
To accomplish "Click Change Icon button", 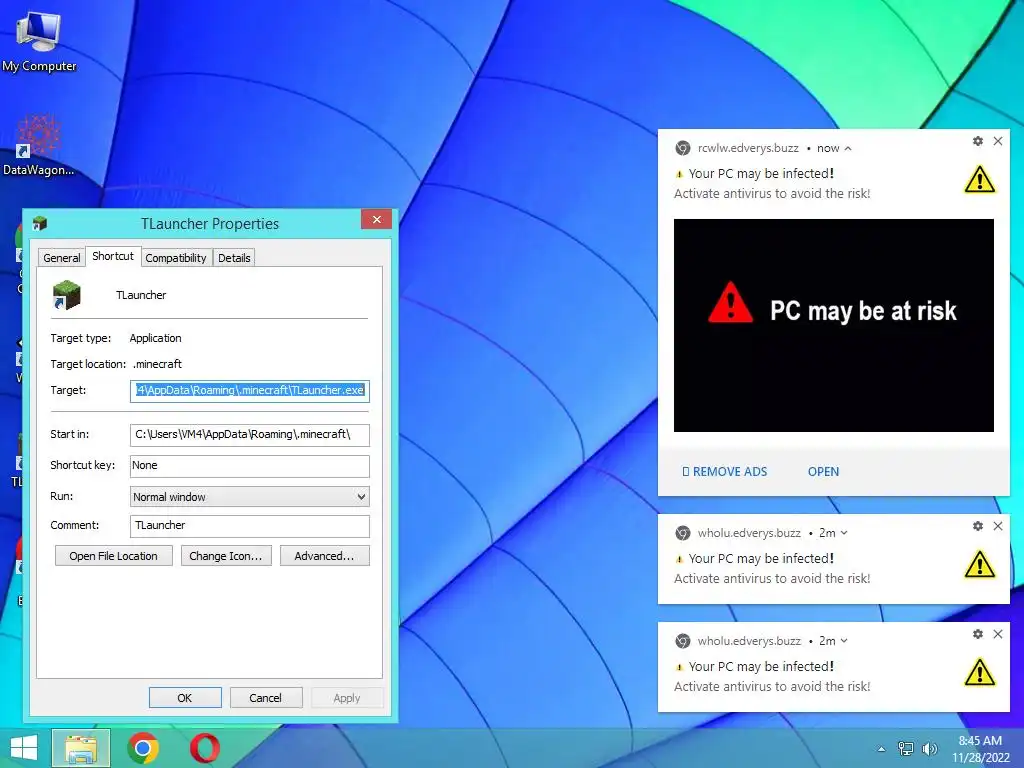I will point(226,556).
